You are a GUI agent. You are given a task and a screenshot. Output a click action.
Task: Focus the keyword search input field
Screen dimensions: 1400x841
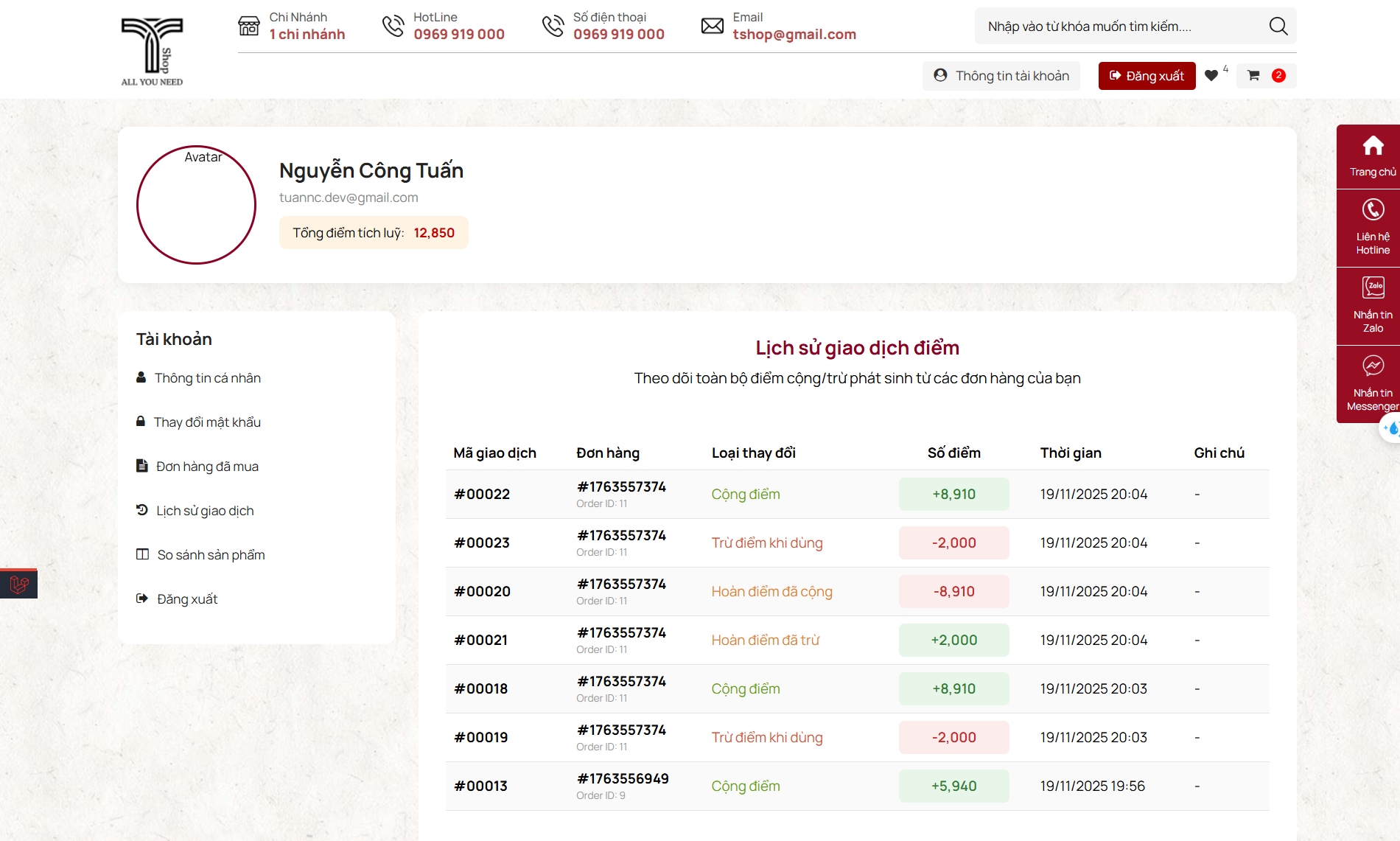1120,27
